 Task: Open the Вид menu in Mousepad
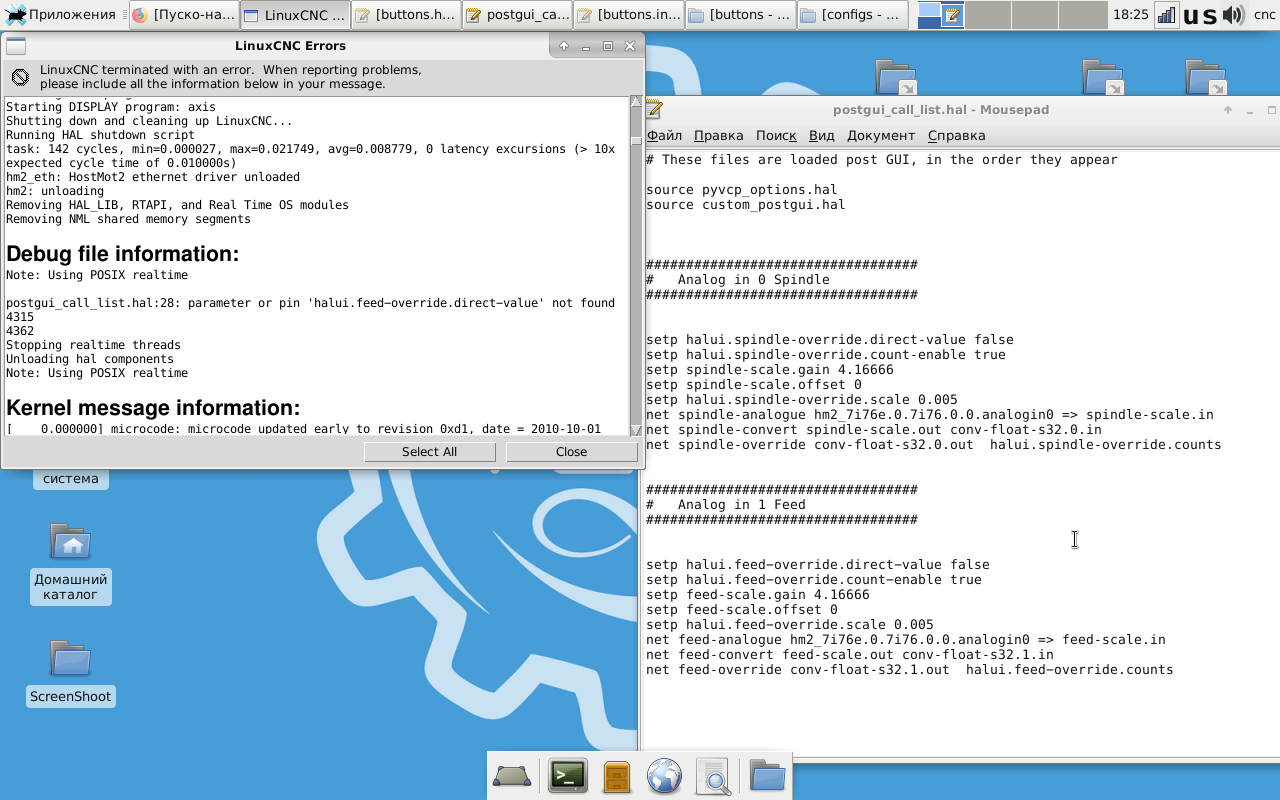[821, 136]
